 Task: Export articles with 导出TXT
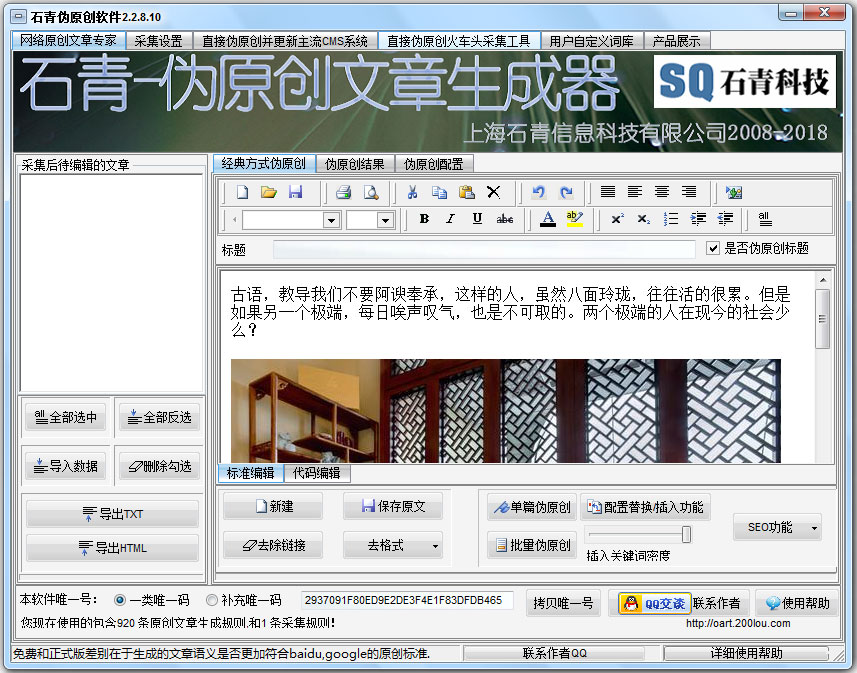click(113, 514)
